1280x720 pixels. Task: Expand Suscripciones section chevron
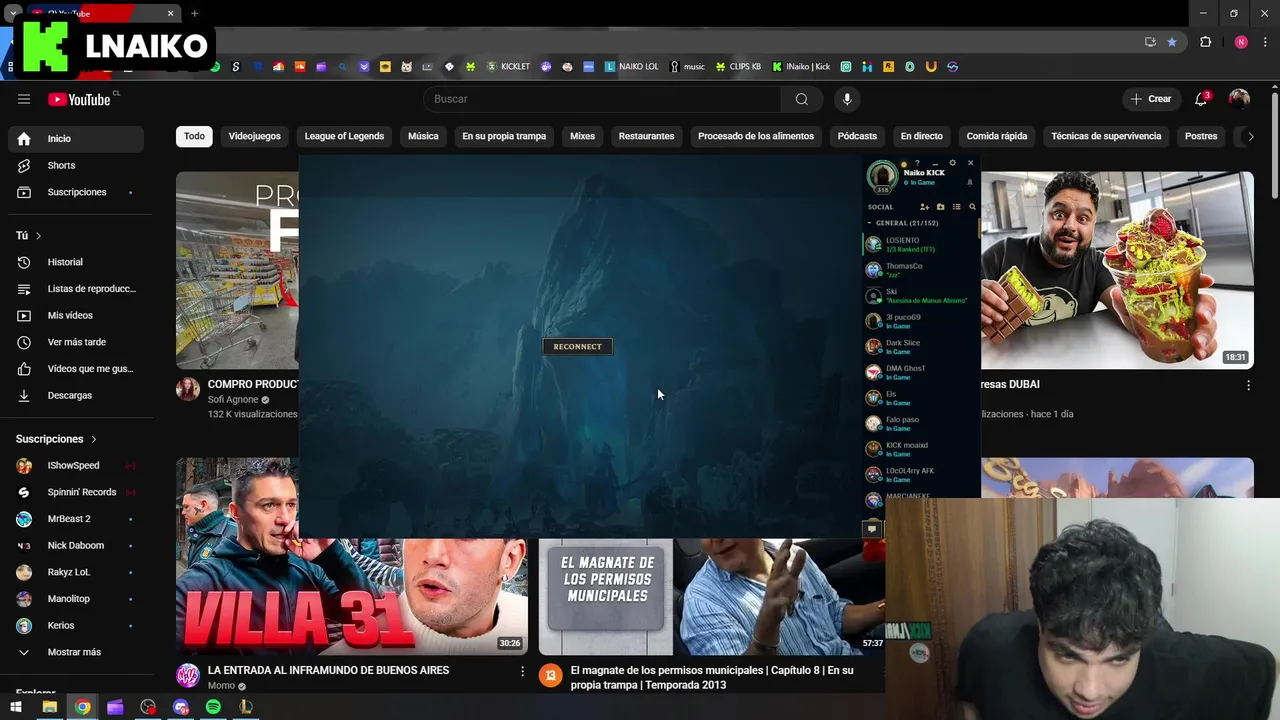(94, 439)
